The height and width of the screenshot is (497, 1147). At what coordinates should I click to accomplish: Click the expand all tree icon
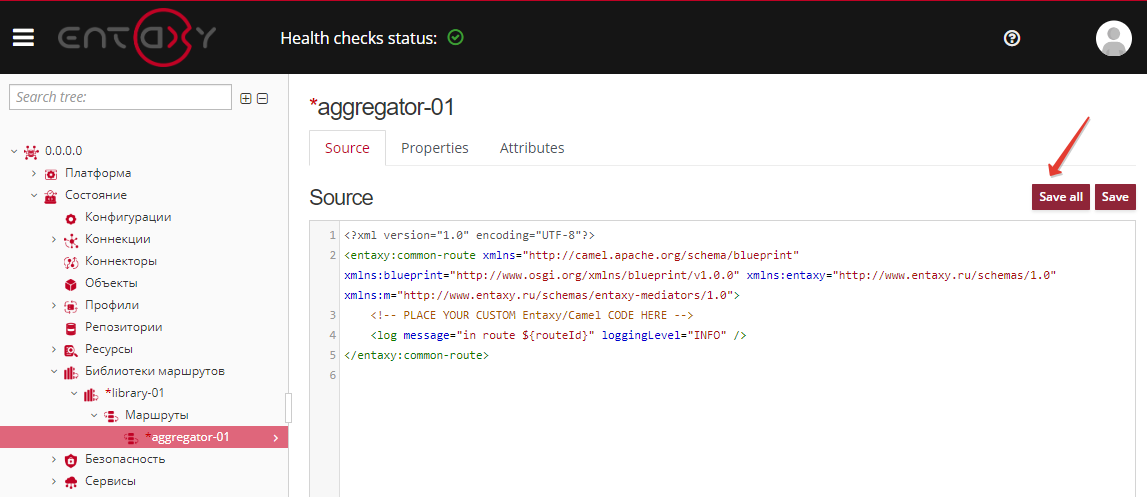[246, 98]
